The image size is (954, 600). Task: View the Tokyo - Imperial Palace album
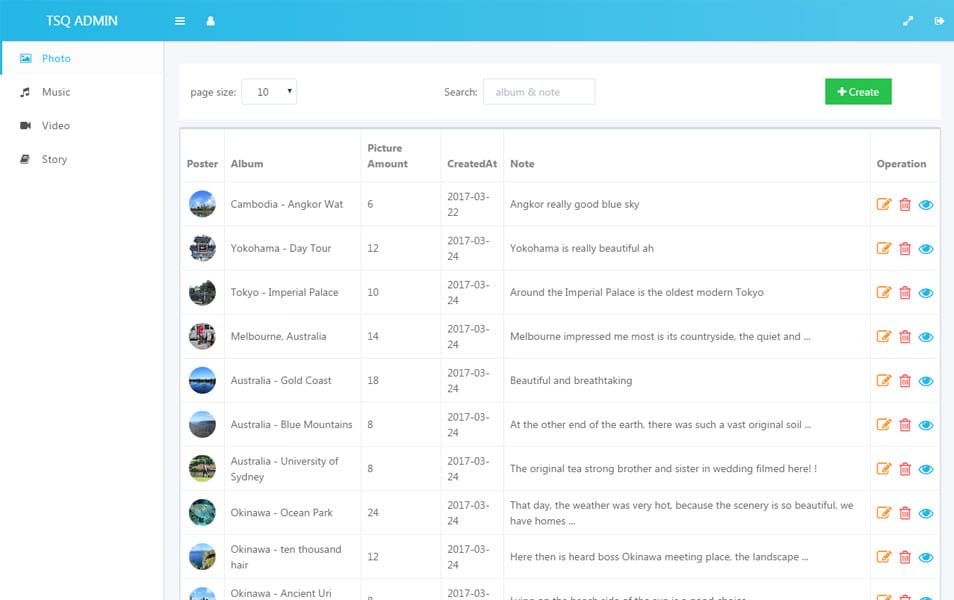[x=926, y=293]
